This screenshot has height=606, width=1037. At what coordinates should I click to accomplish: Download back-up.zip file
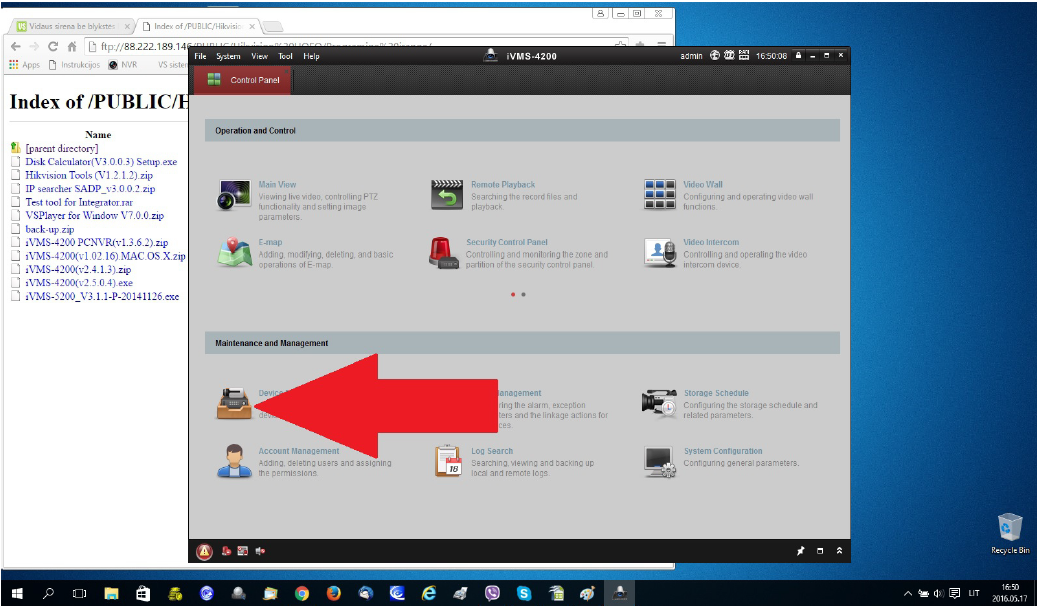click(50, 229)
